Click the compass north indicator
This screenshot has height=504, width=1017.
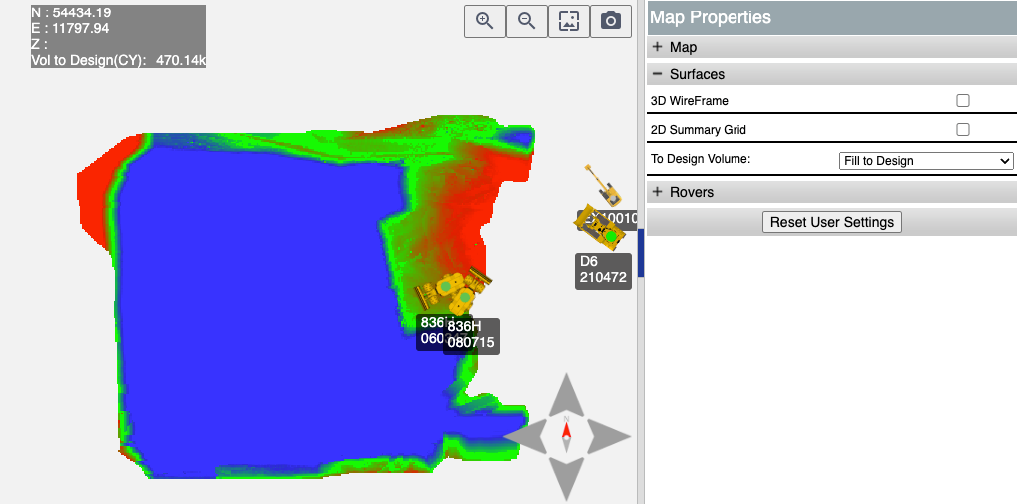click(566, 433)
